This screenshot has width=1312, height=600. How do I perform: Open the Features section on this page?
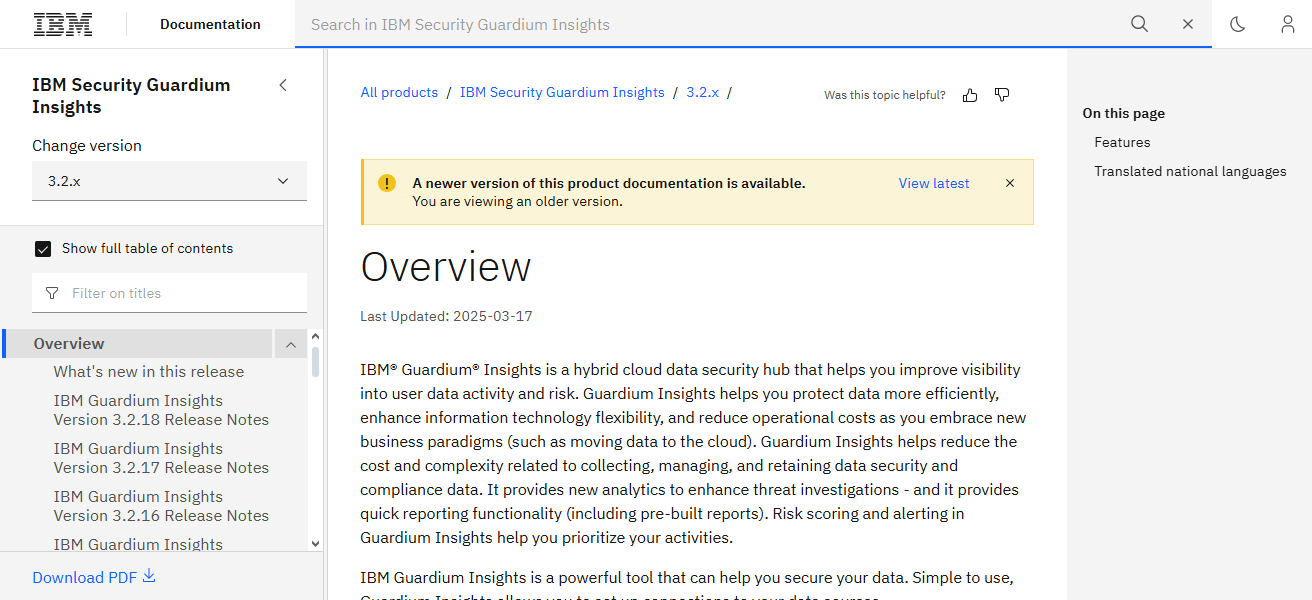(1122, 142)
